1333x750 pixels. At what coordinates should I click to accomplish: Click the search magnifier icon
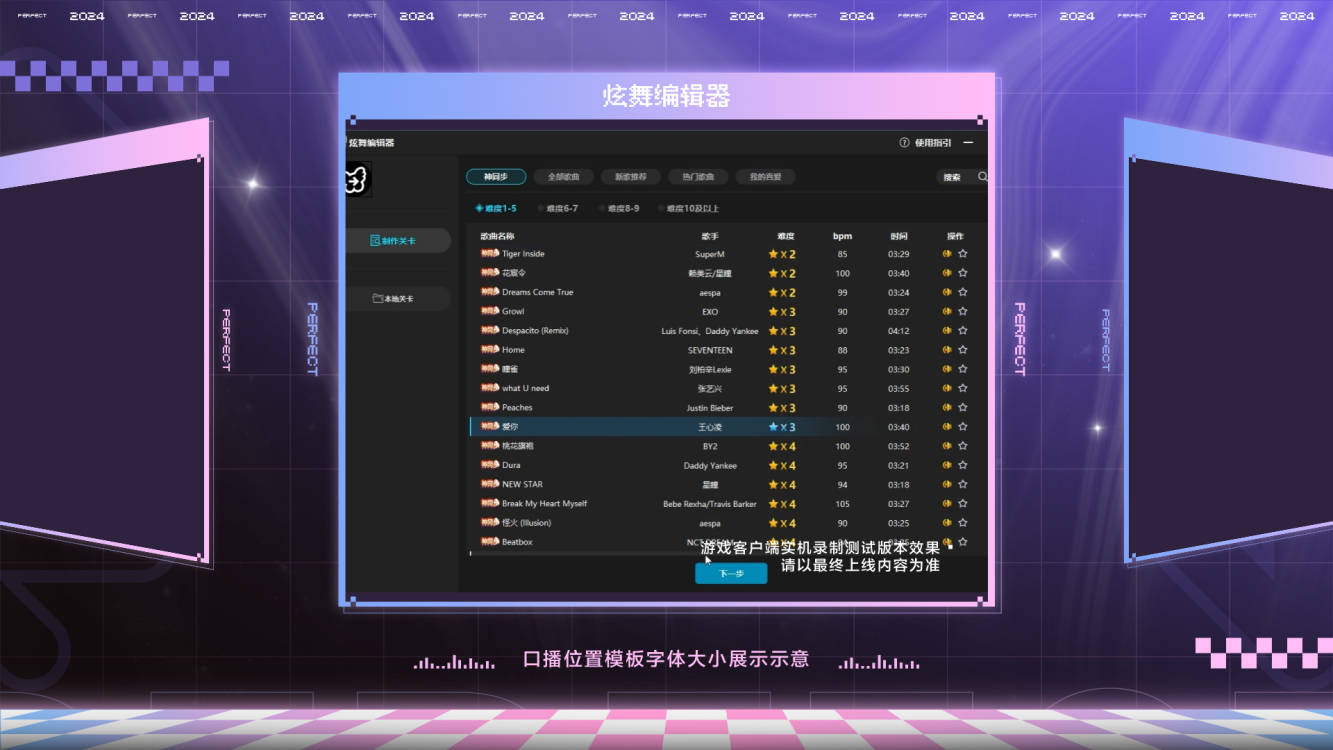tap(982, 175)
